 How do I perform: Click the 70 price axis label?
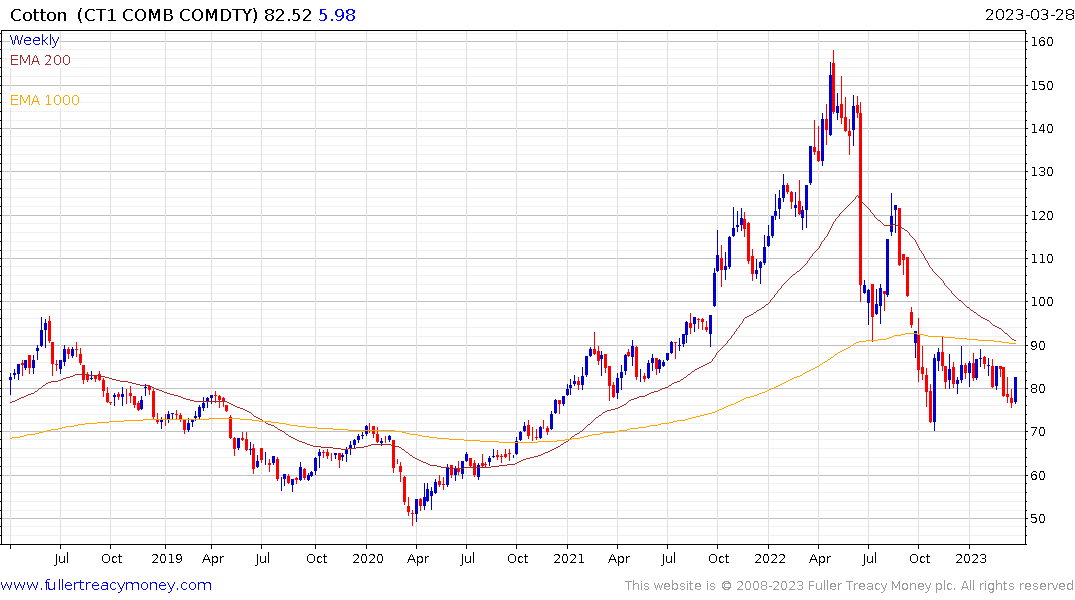point(1038,432)
